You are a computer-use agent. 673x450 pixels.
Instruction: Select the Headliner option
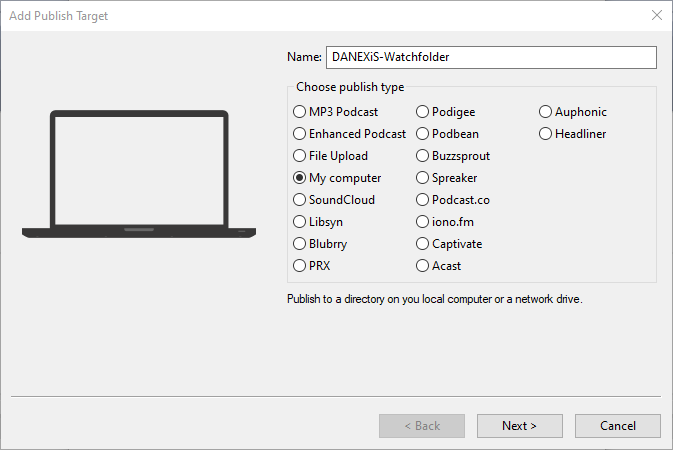pyautogui.click(x=547, y=134)
